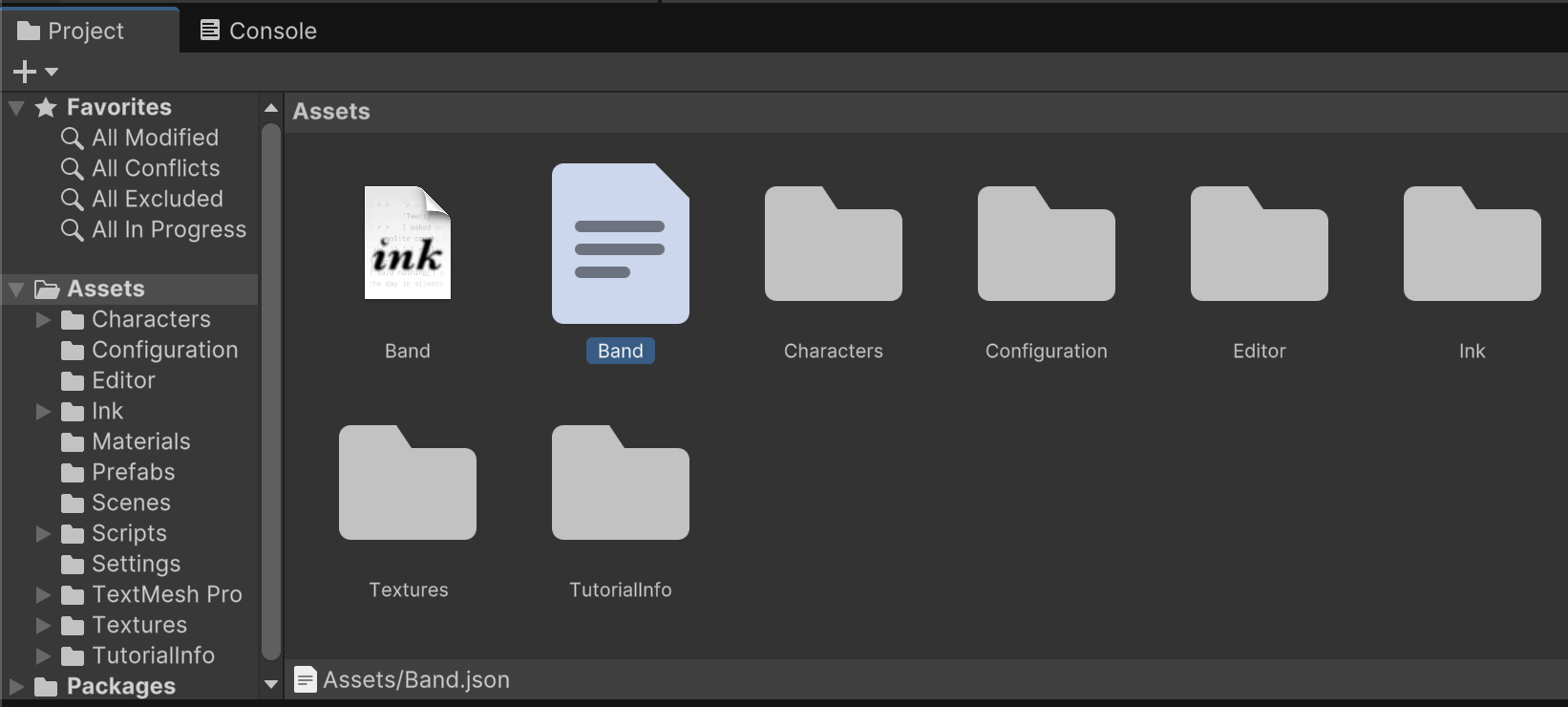This screenshot has width=1568, height=707.
Task: Open the Textures folder icon in the grid
Action: coord(408,483)
